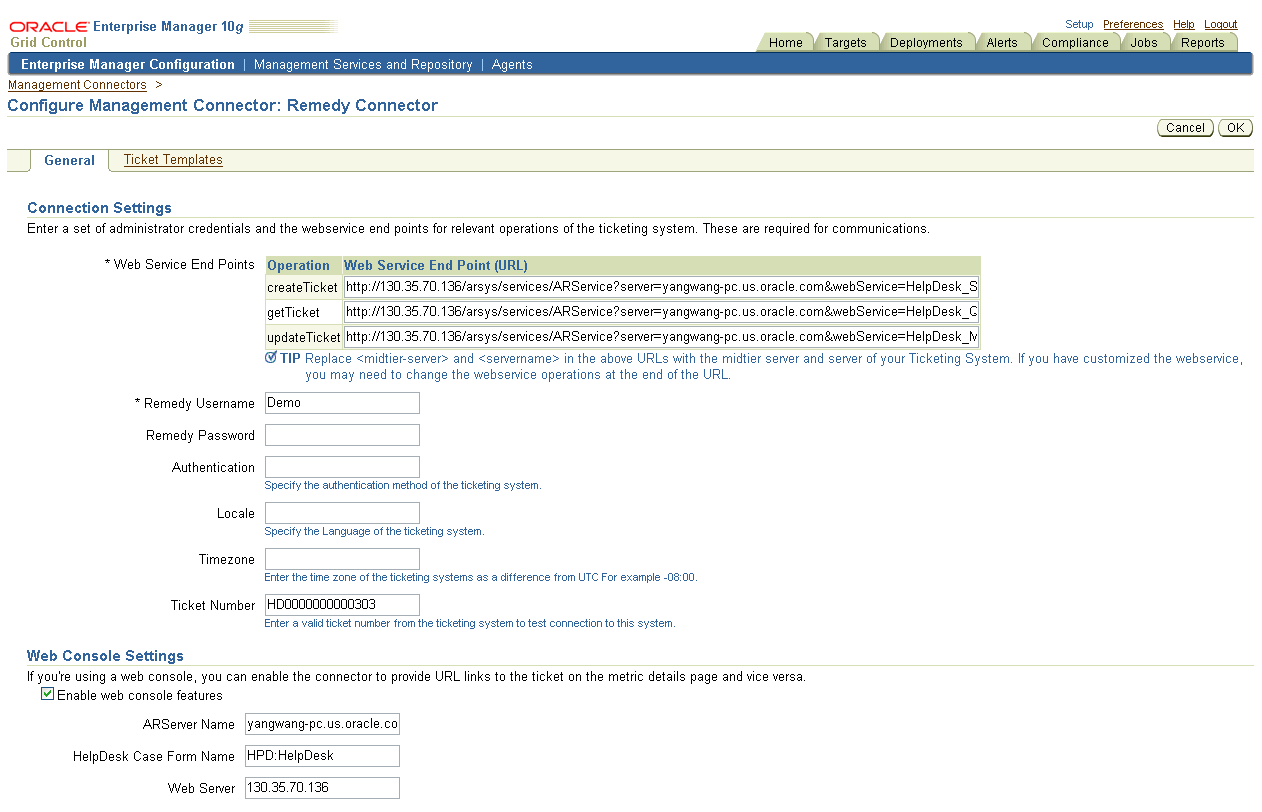Open the Compliance tab
Image resolution: width=1262 pixels, height=812 pixels.
pyautogui.click(x=1075, y=43)
